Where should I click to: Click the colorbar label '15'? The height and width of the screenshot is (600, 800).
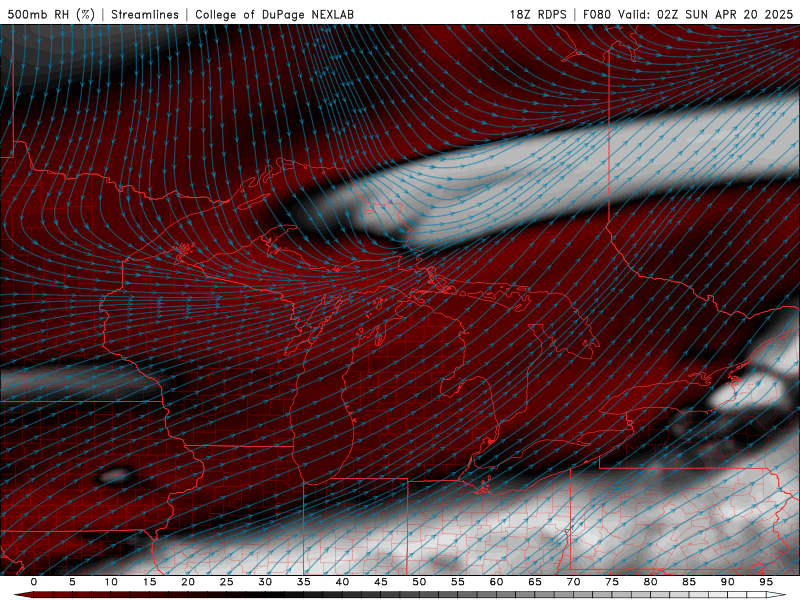point(149,582)
